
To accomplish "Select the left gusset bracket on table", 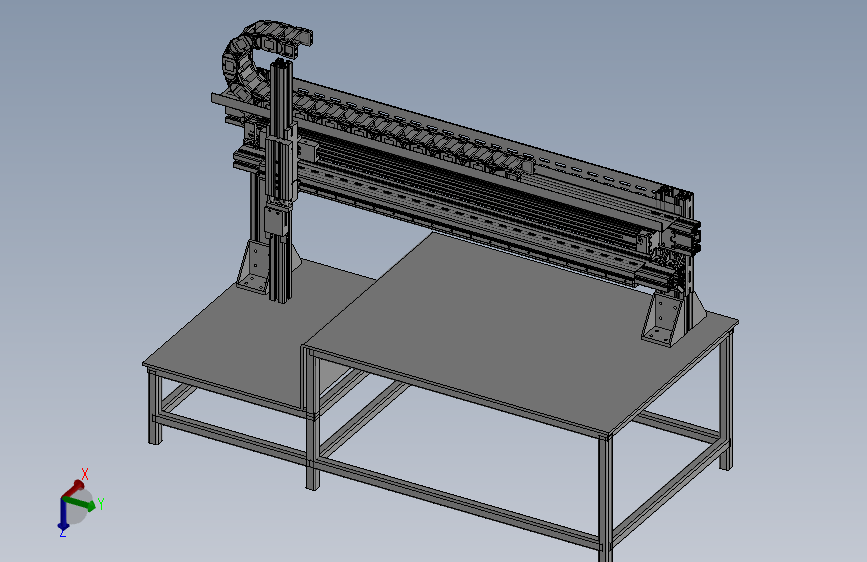I will tap(255, 266).
